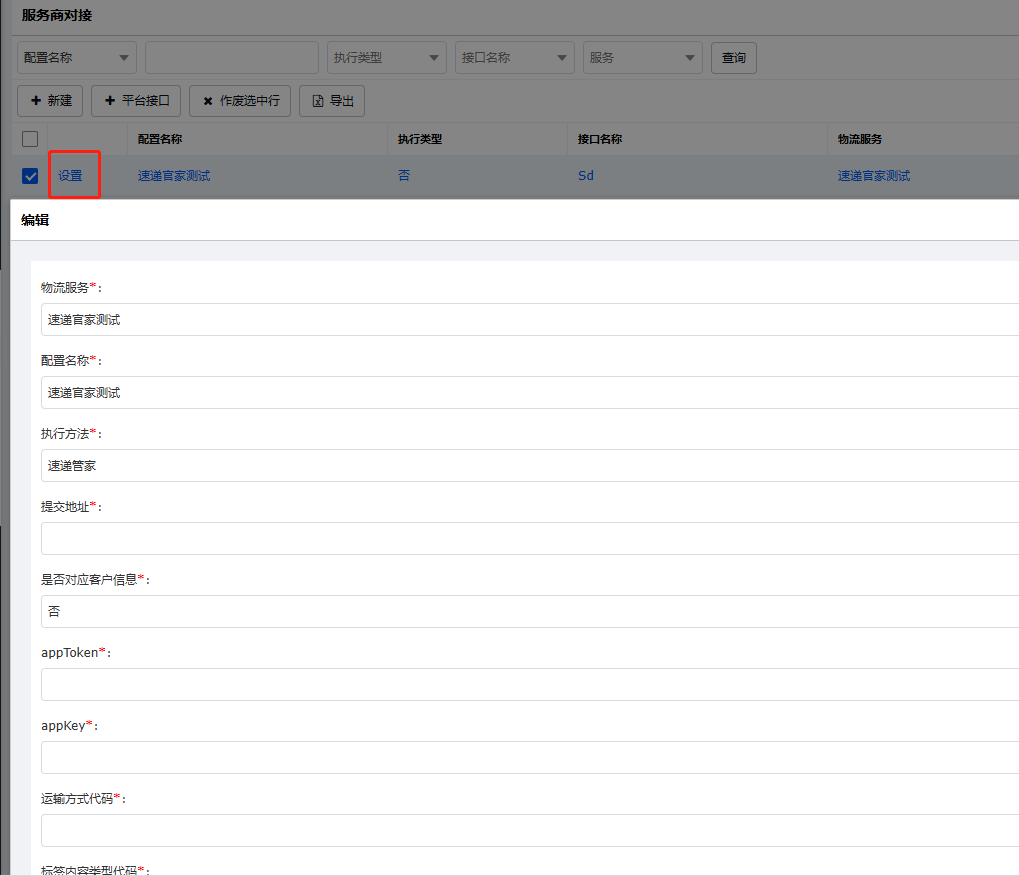Click the spreadsheet icon on 导出
1019x876 pixels.
click(x=318, y=101)
